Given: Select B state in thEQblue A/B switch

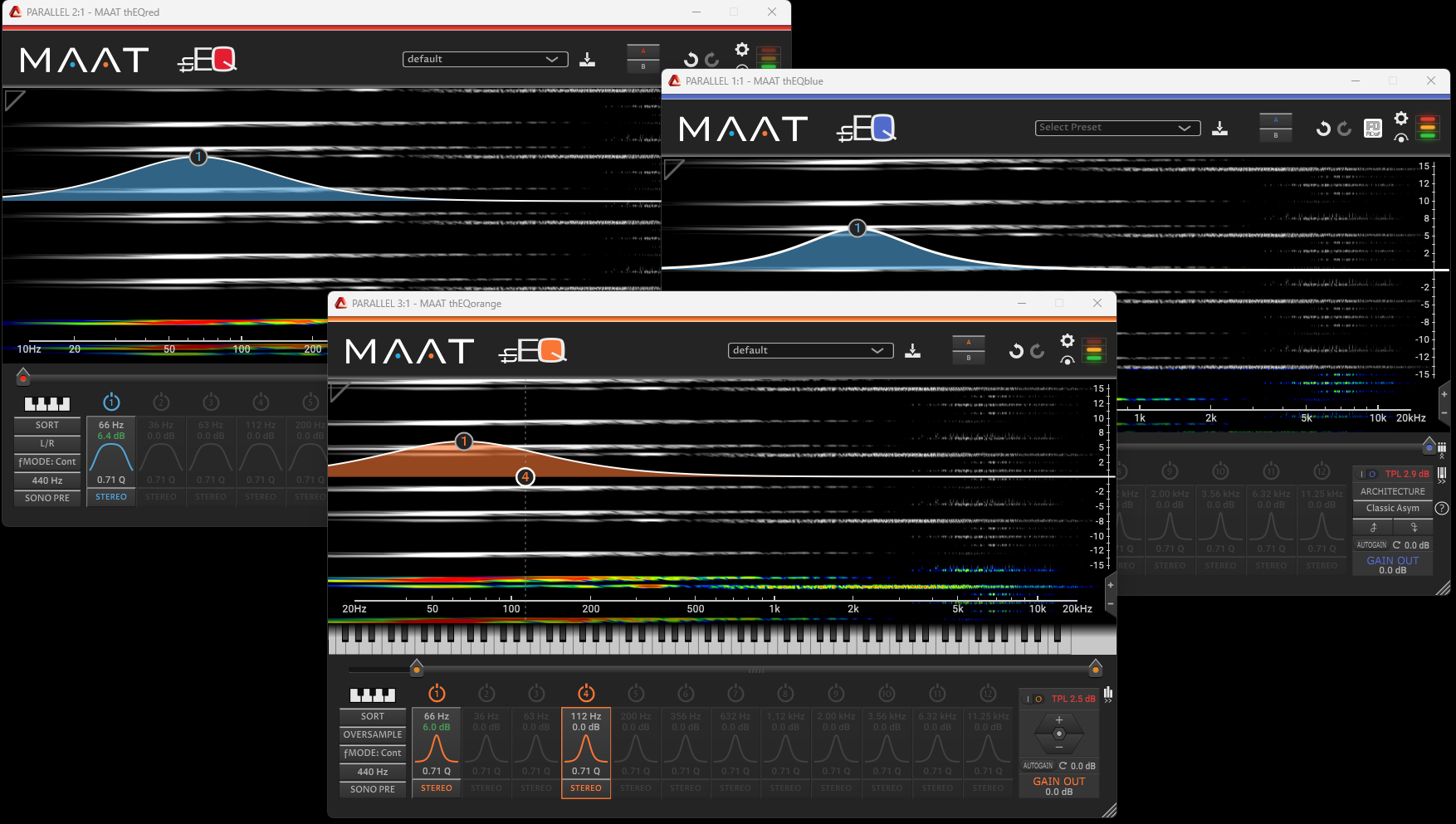Looking at the screenshot, I should [x=1276, y=135].
